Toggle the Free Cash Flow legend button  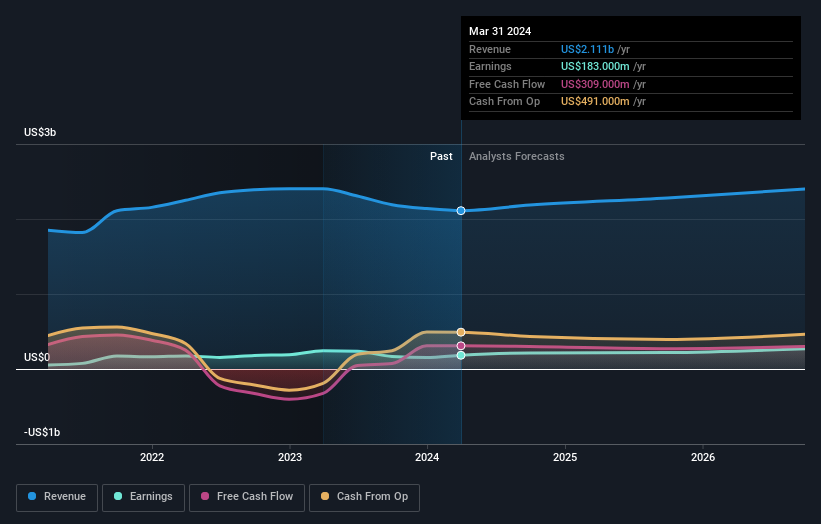(x=247, y=497)
